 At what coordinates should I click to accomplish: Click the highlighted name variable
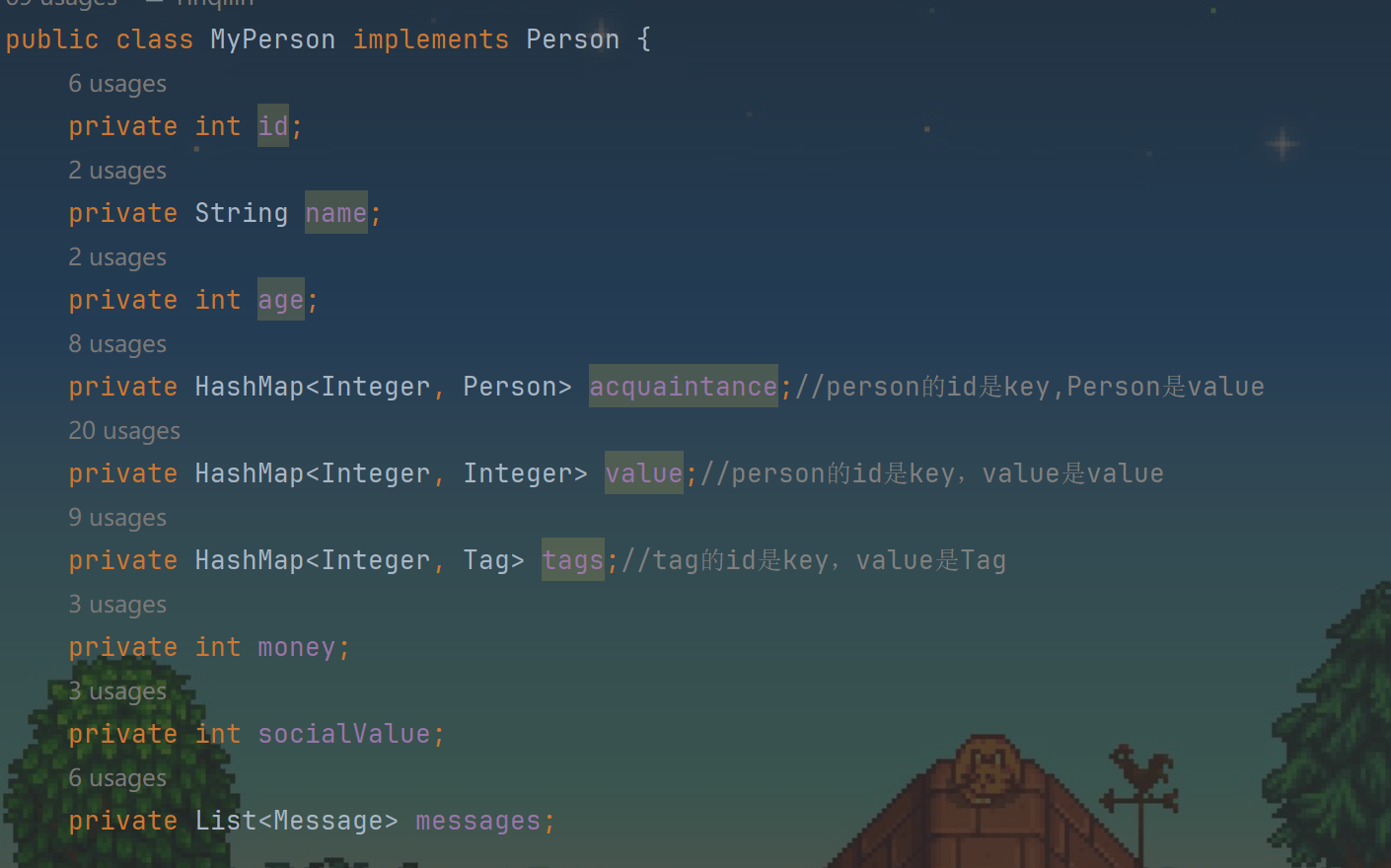[x=336, y=213]
